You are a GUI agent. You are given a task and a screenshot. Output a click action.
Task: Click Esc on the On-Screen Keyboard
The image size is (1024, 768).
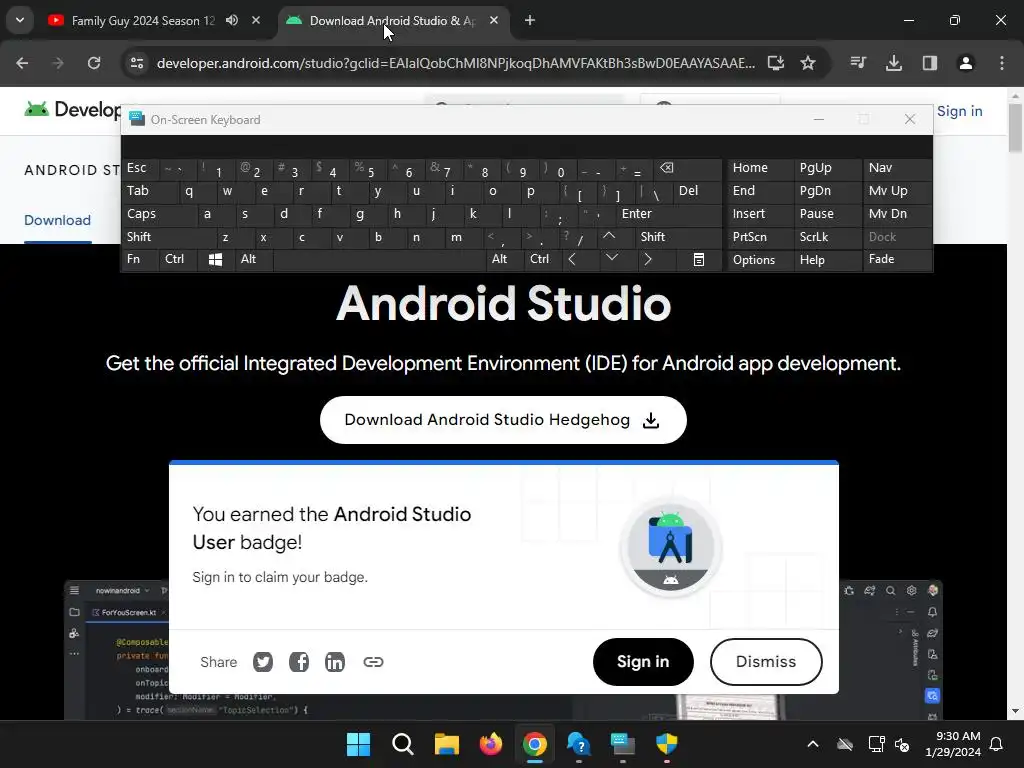[139, 168]
